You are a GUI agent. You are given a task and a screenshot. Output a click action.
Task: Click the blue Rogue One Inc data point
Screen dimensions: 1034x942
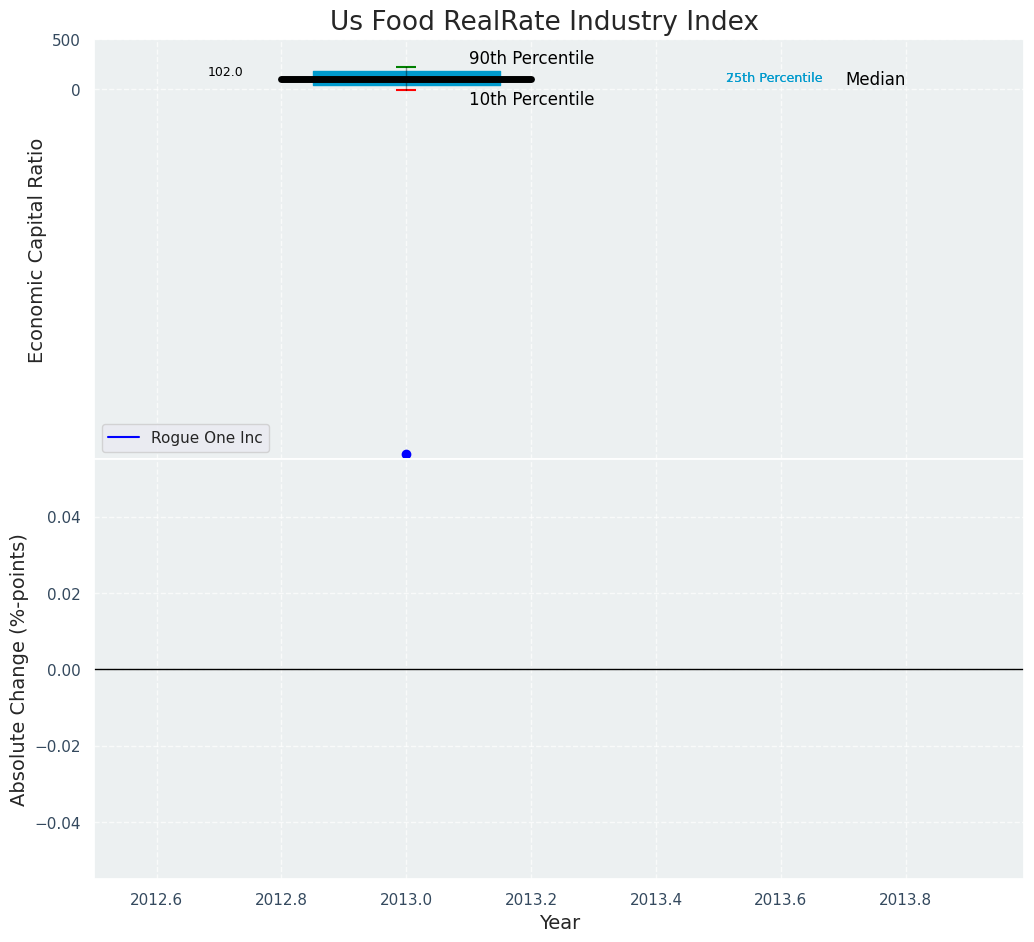(x=406, y=455)
